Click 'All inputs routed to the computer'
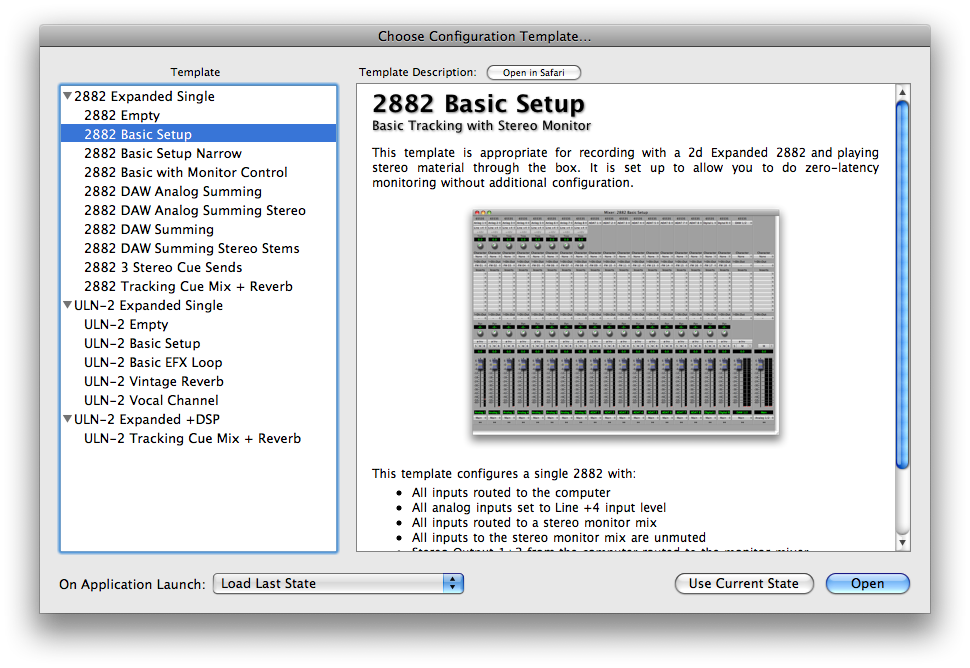Viewport: 970px width, 668px height. pos(511,493)
